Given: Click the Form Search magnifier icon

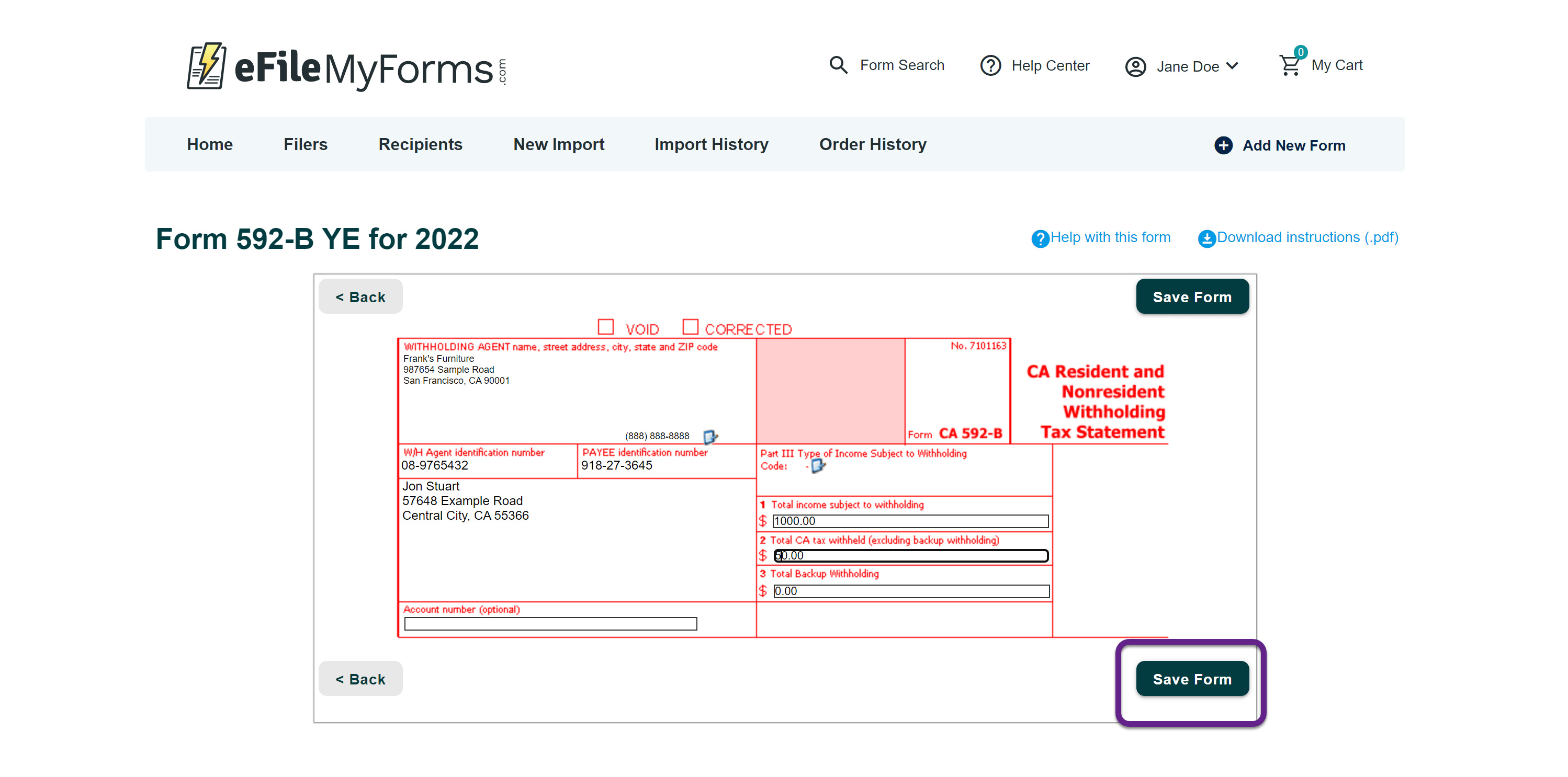Looking at the screenshot, I should (838, 65).
